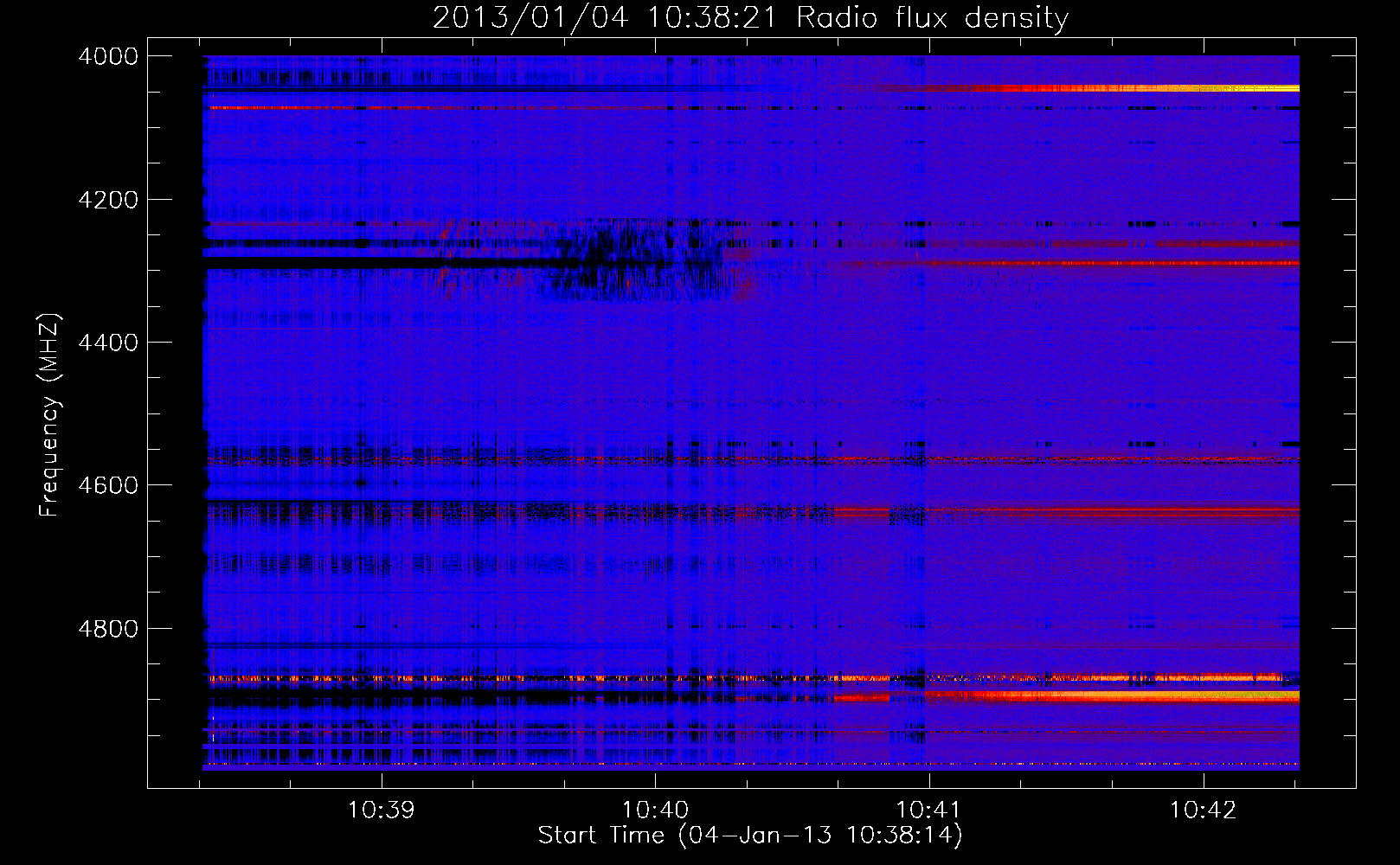Click the 10:39 time tick label
1400x865 pixels.
381,811
